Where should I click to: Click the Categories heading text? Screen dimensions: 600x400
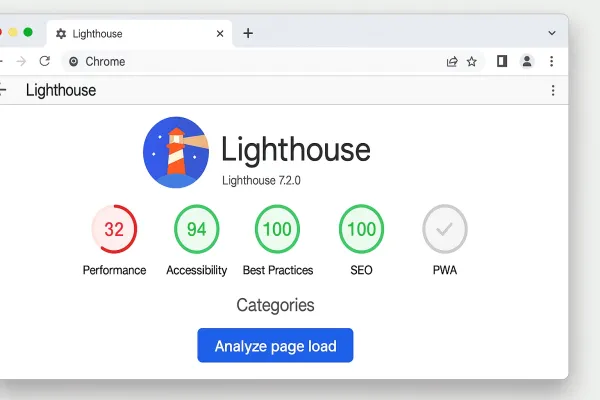coord(275,305)
